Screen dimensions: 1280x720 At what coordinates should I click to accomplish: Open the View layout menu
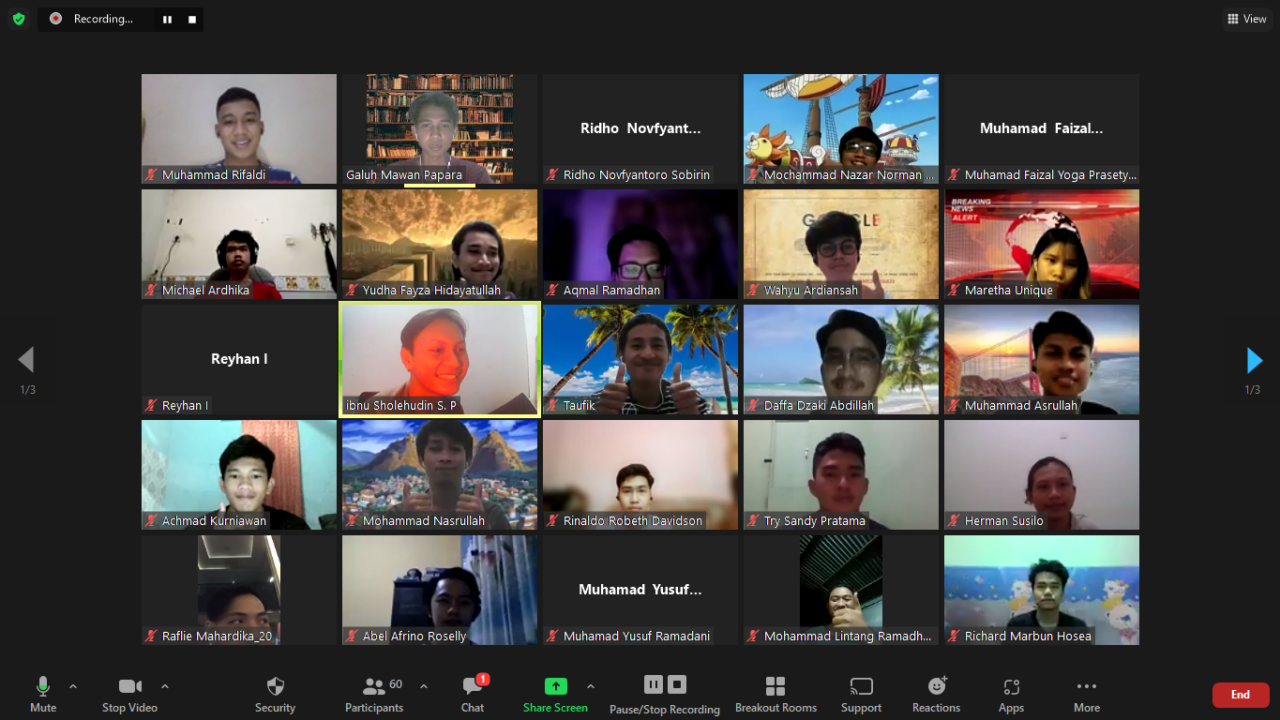pos(1247,19)
